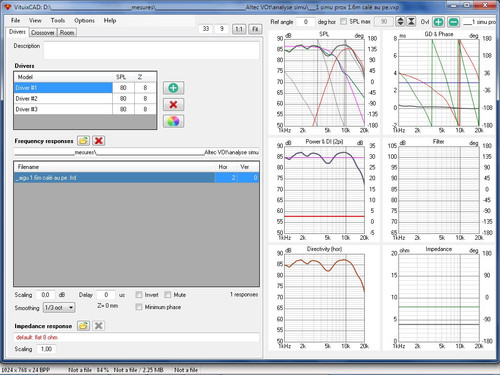Remove frequency responses with red X icon

click(98, 141)
